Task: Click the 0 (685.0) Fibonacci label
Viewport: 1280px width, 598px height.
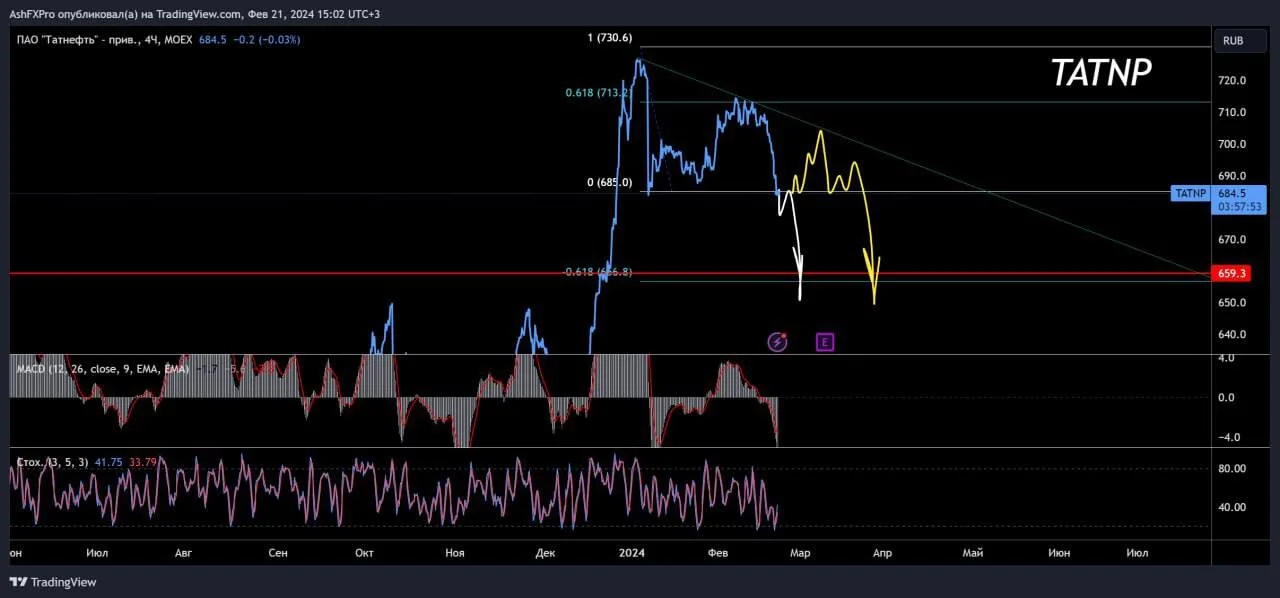Action: coord(609,182)
